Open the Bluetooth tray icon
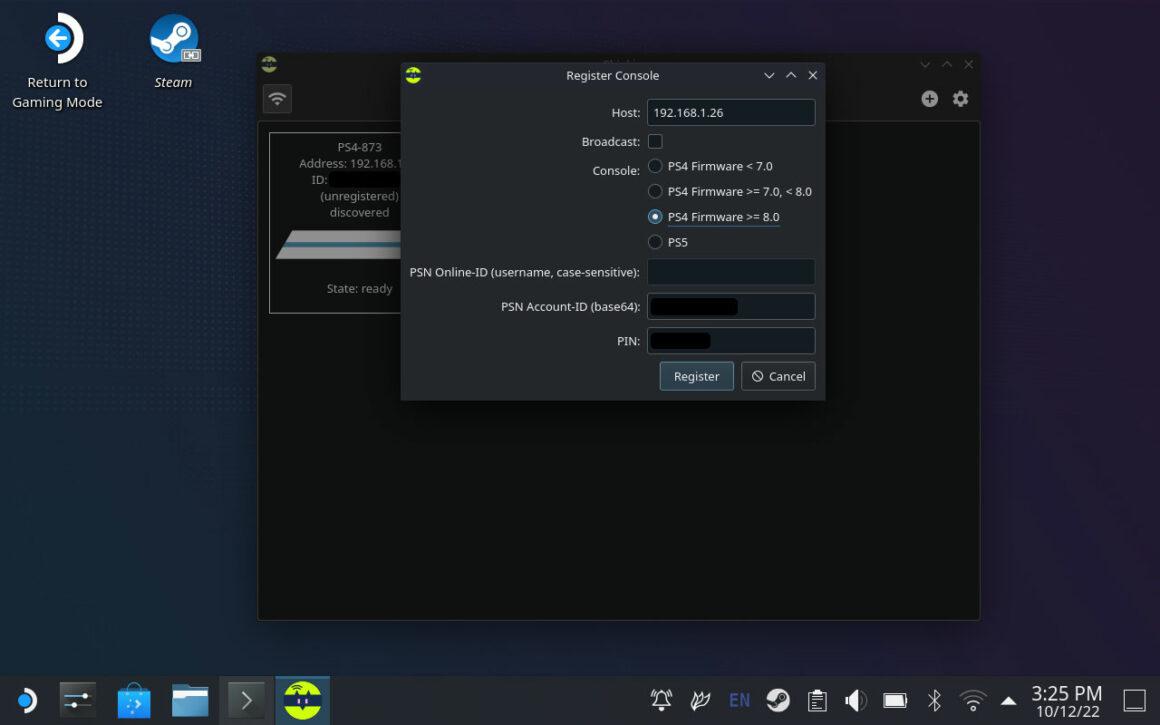This screenshot has width=1160, height=725. point(934,700)
